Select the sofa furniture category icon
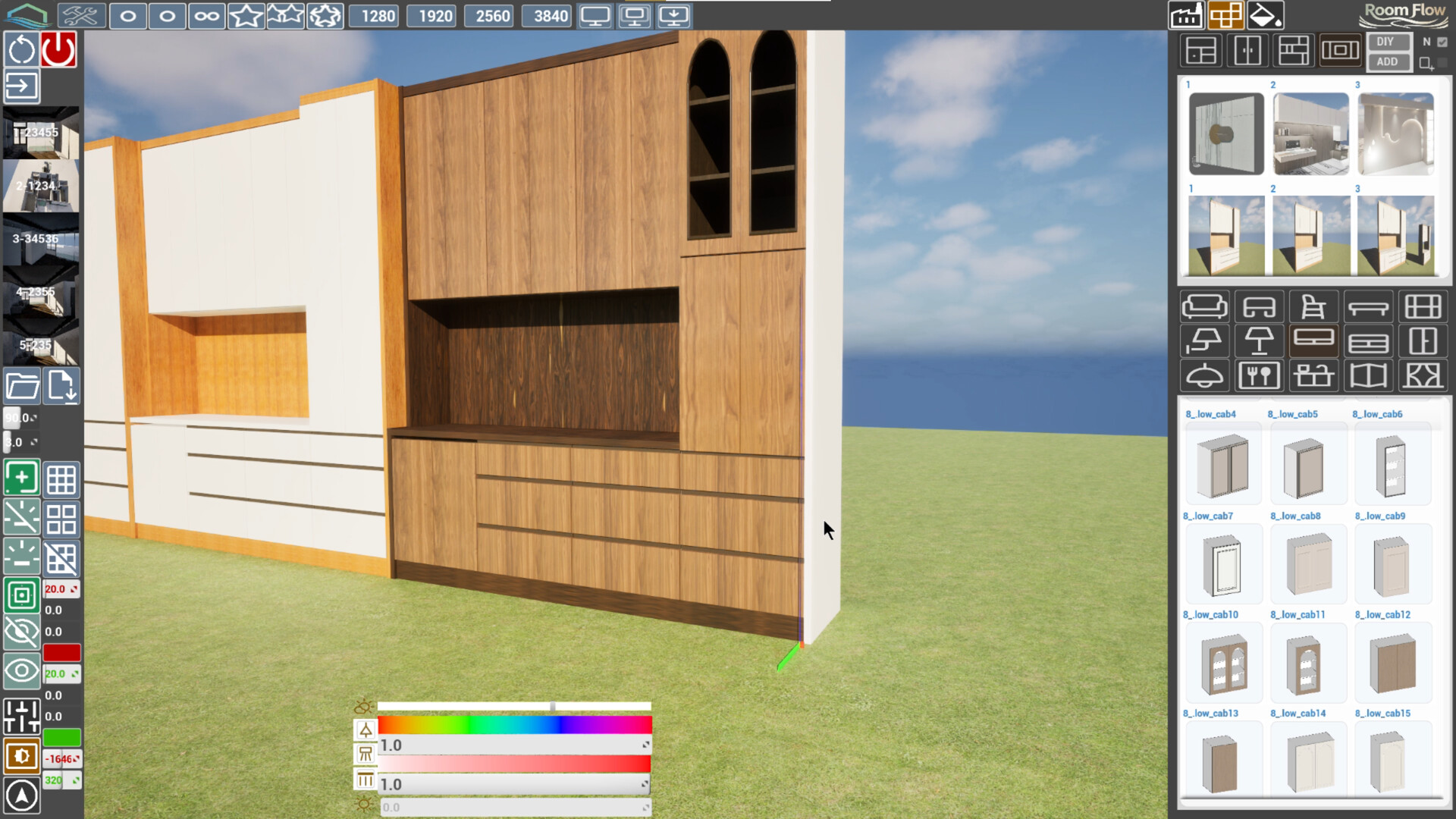Screen dimensions: 1456x819 pyautogui.click(x=1204, y=306)
